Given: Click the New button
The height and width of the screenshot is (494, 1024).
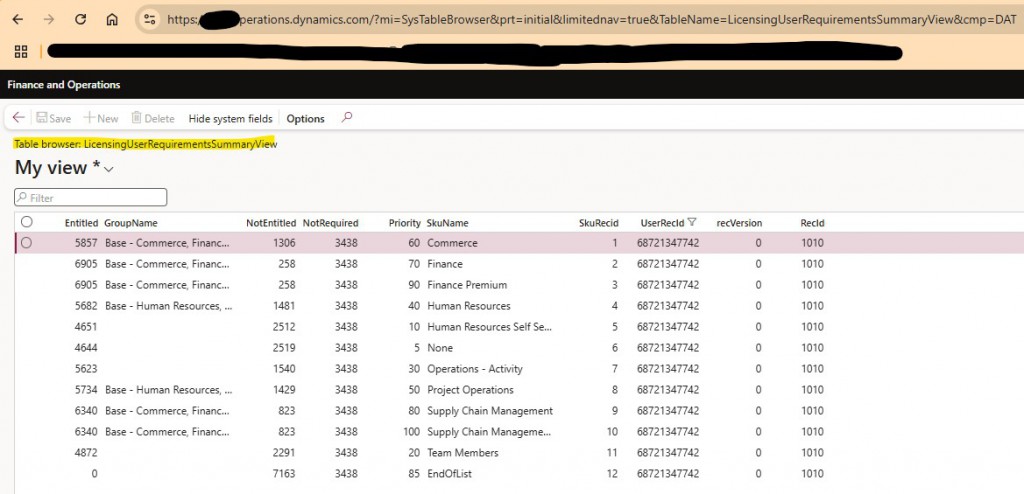Looking at the screenshot, I should pos(101,118).
